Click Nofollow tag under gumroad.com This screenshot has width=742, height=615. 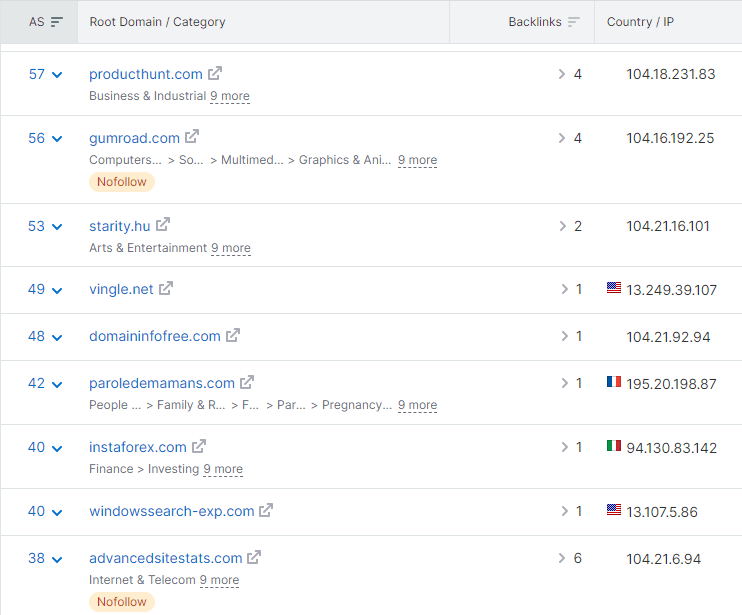tap(122, 182)
